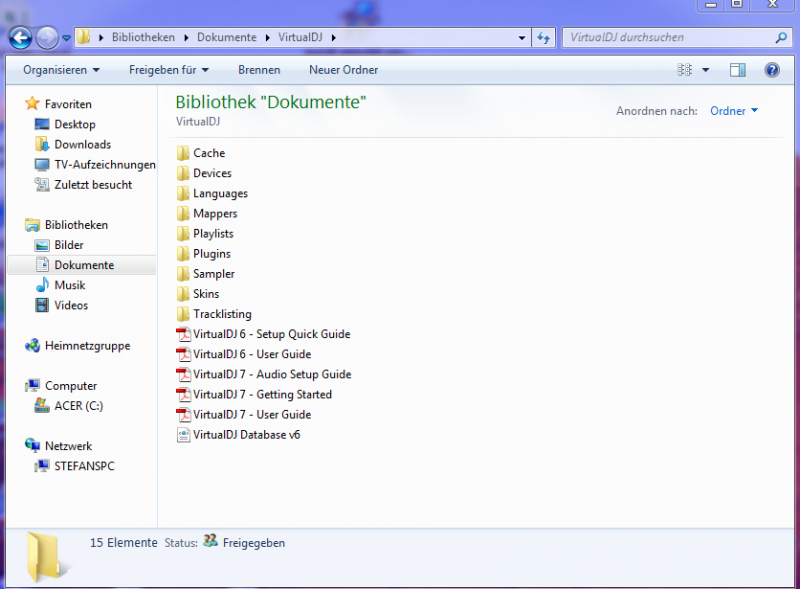Select the Dokumente library in the sidebar
This screenshot has width=800, height=589.
84,265
